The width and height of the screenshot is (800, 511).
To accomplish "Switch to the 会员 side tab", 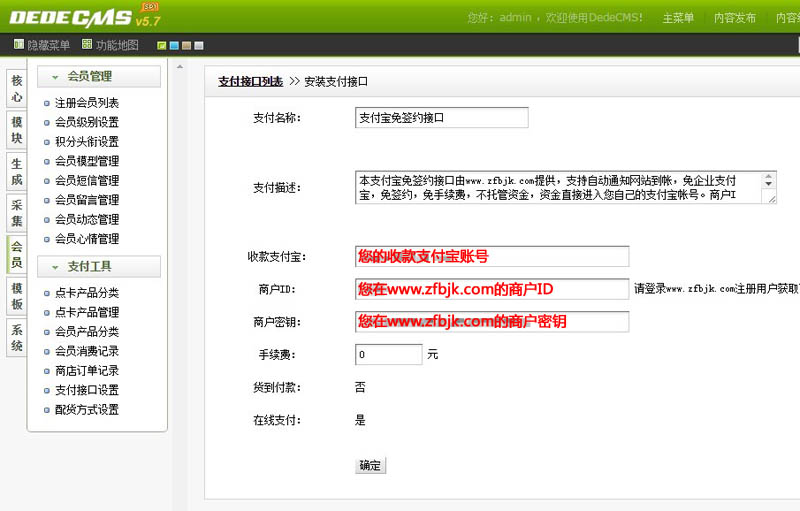I will tap(16, 254).
